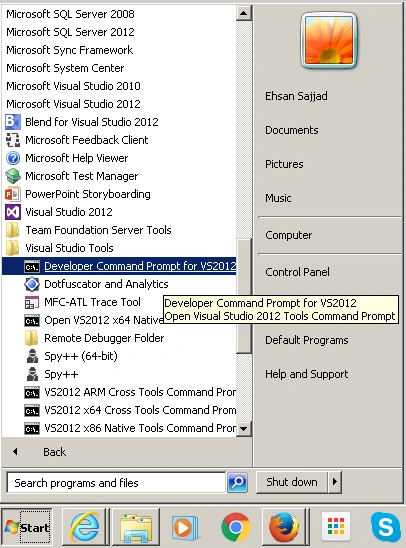
Task: Expand Microsoft SQL Server 2012 folder
Action: (70, 32)
